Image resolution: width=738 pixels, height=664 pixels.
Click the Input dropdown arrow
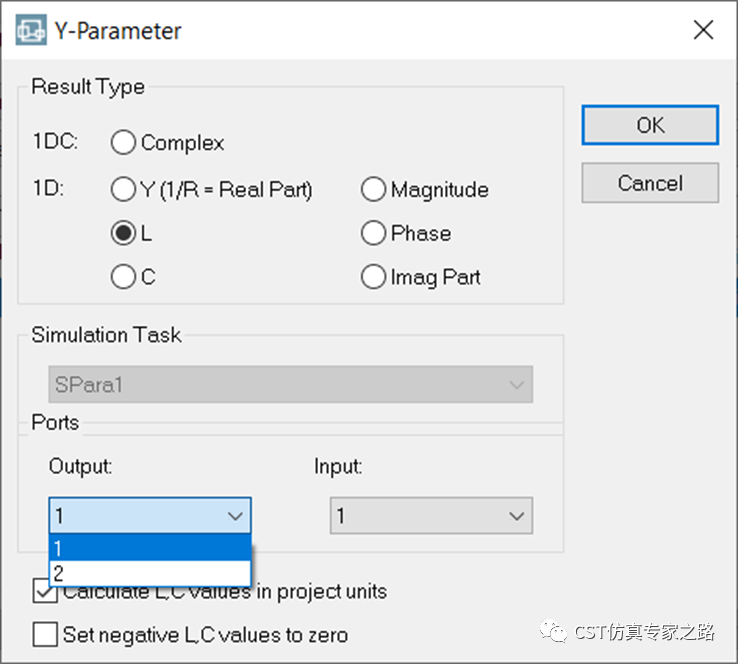tap(516, 516)
